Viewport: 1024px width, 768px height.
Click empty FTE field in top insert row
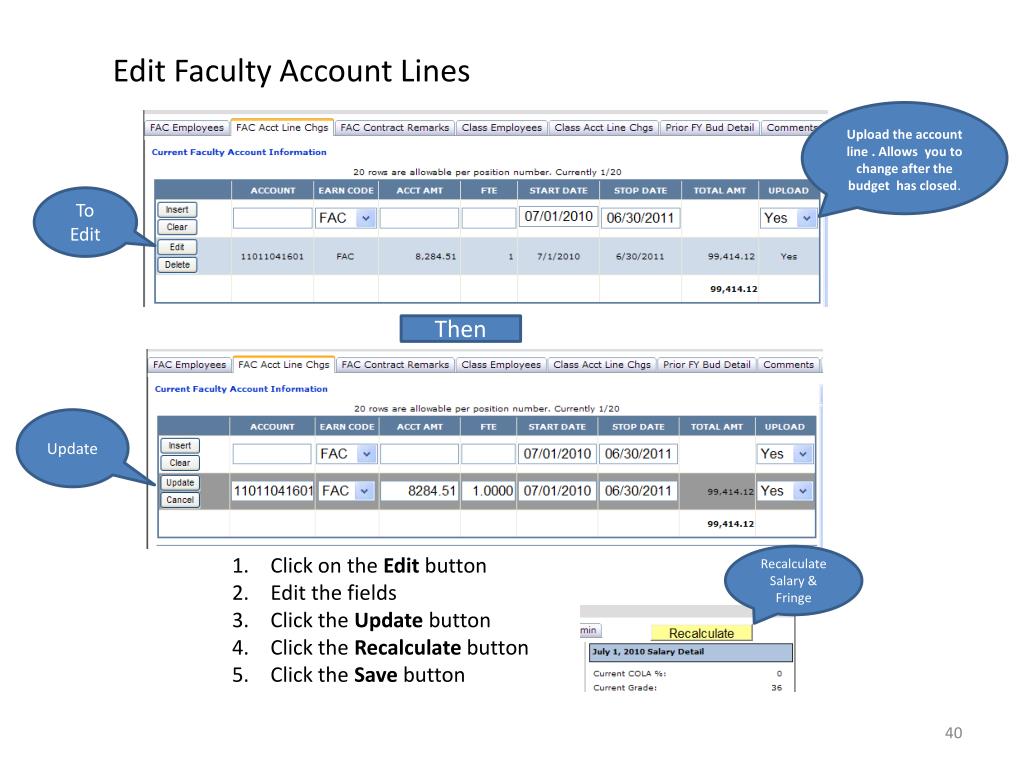point(488,218)
